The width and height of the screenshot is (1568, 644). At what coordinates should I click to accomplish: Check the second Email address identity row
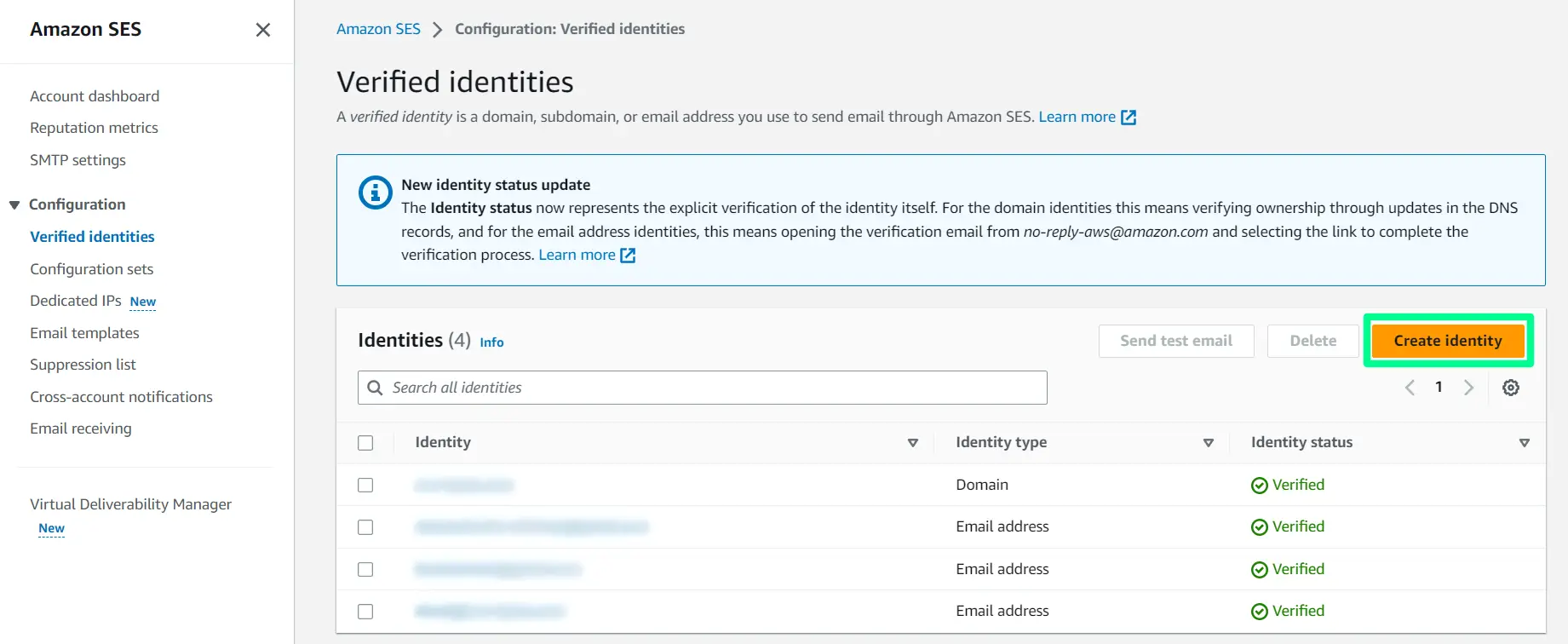pos(365,569)
